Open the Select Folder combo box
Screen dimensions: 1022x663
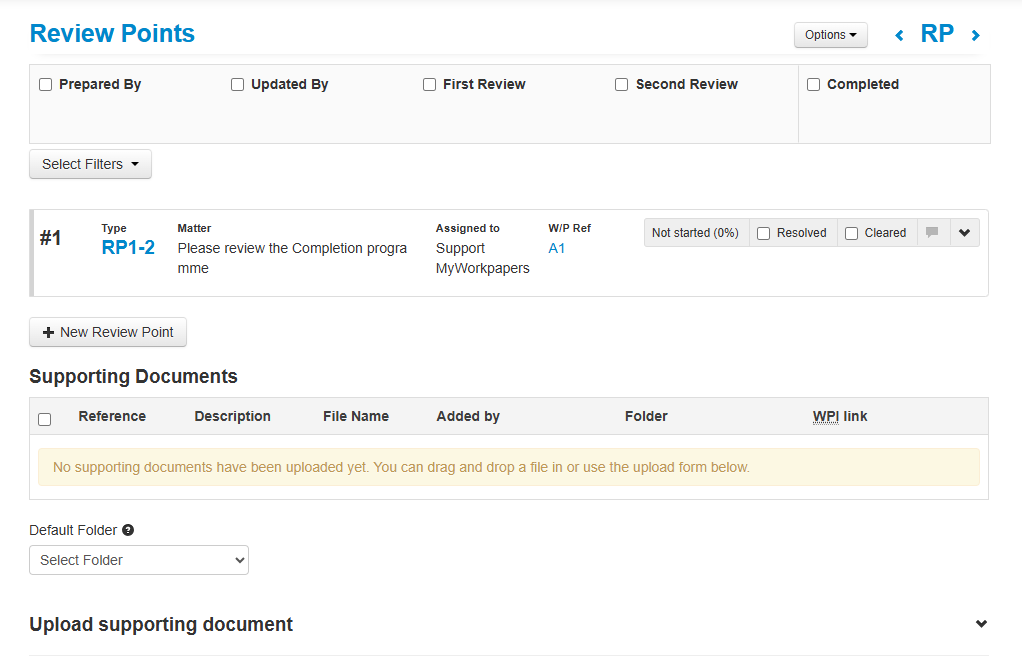click(139, 560)
